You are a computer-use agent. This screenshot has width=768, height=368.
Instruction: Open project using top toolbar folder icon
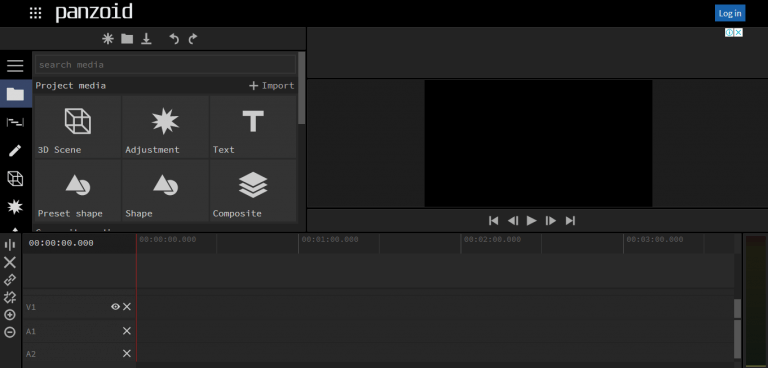click(127, 39)
